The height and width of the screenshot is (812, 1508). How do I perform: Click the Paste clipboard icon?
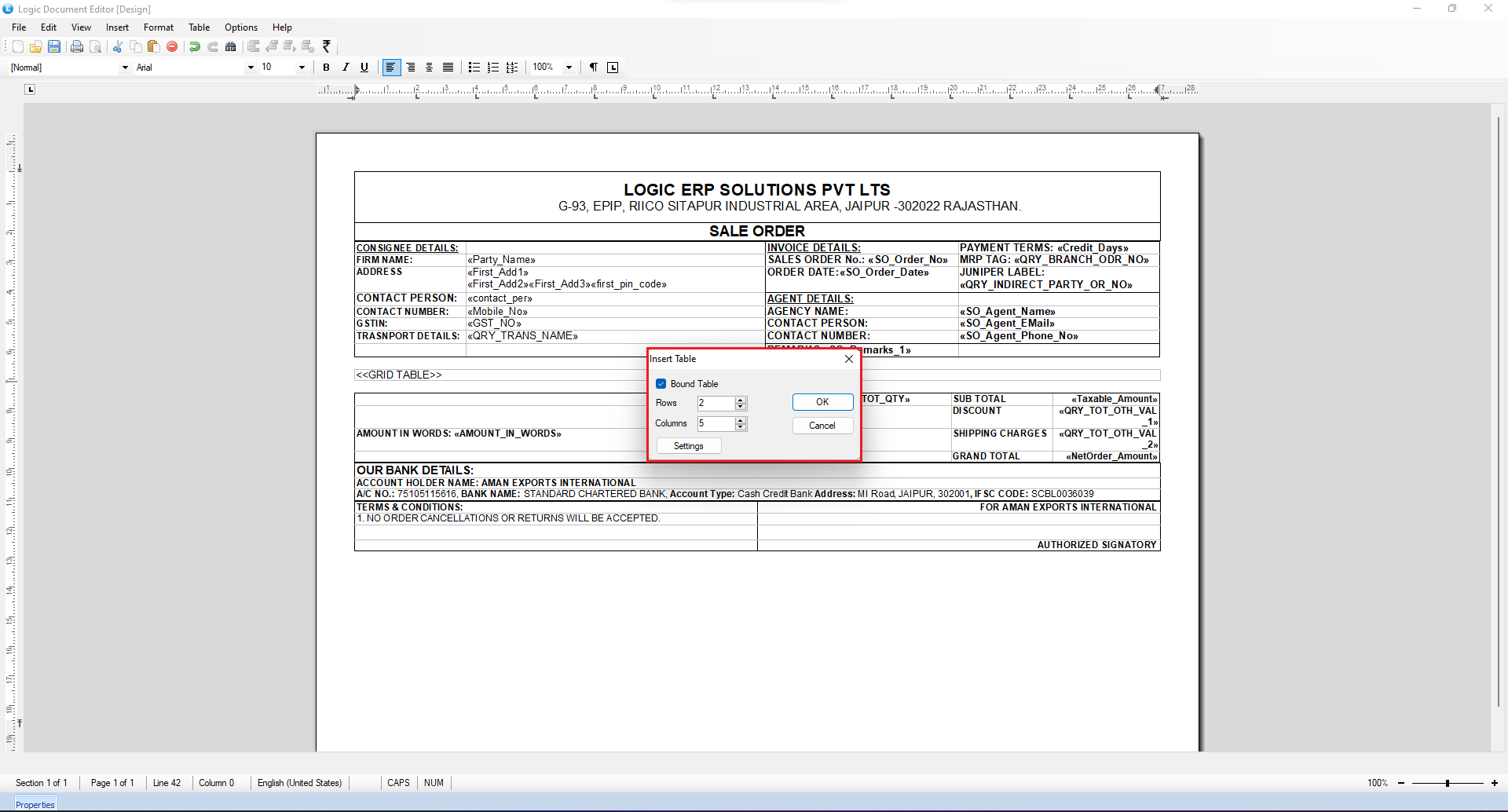[154, 47]
